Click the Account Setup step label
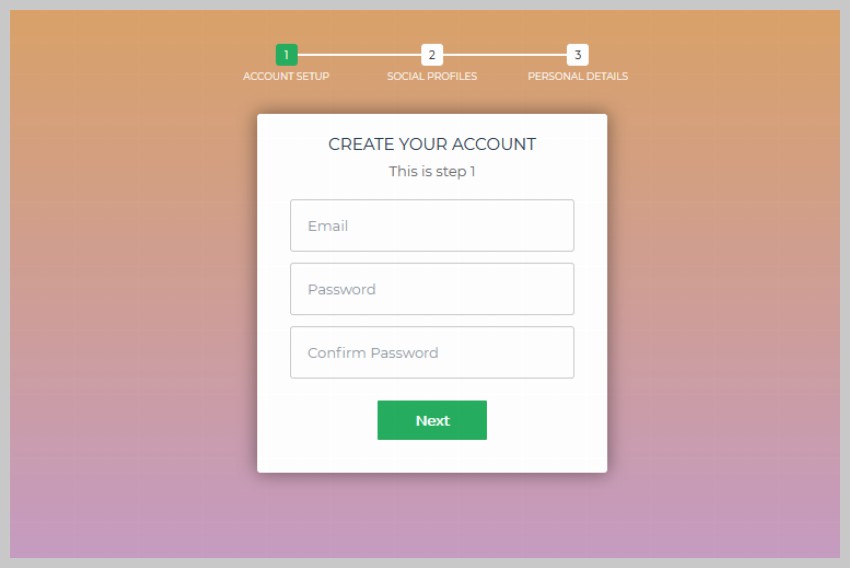The image size is (850, 568). pyautogui.click(x=286, y=77)
